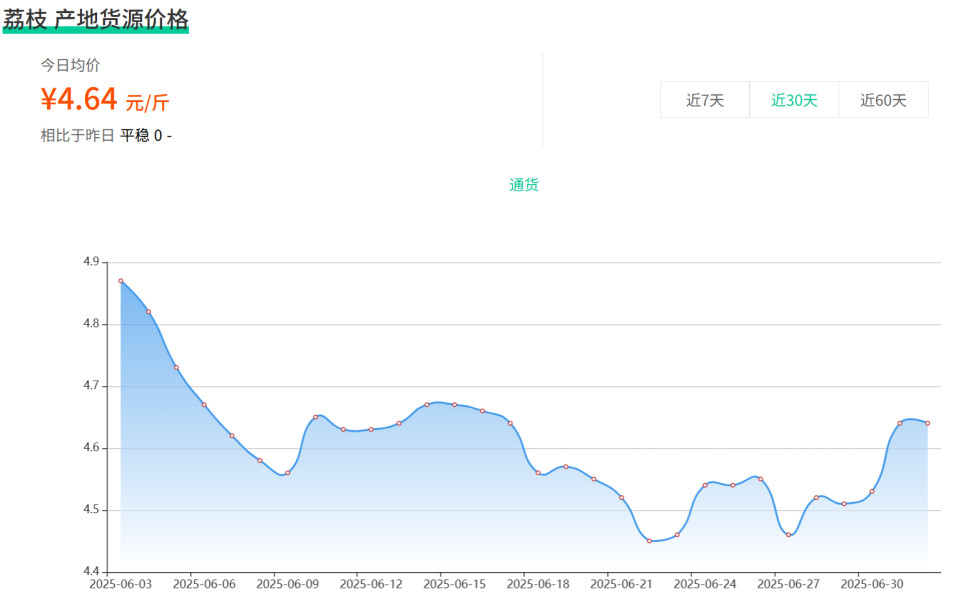
Task: Click the data point marker for 2025-06-03
Action: tap(121, 281)
